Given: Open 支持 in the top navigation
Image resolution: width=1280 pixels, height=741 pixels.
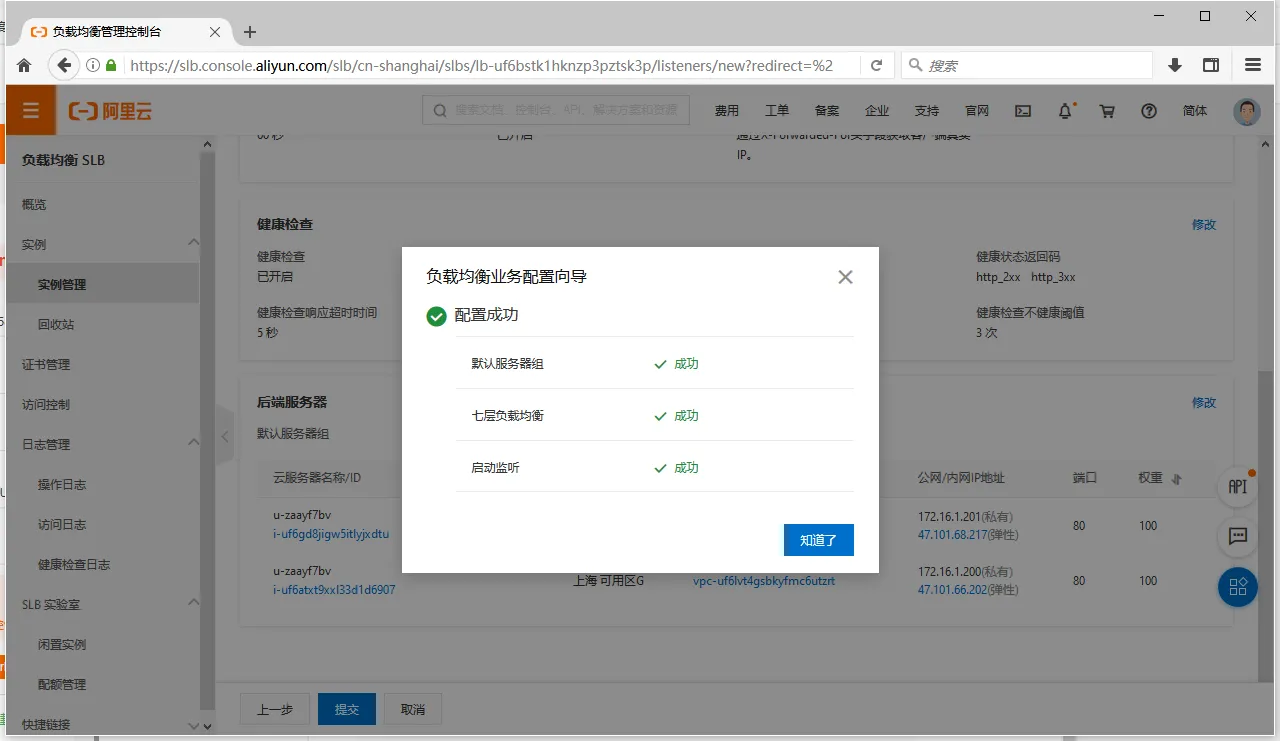Looking at the screenshot, I should point(927,111).
